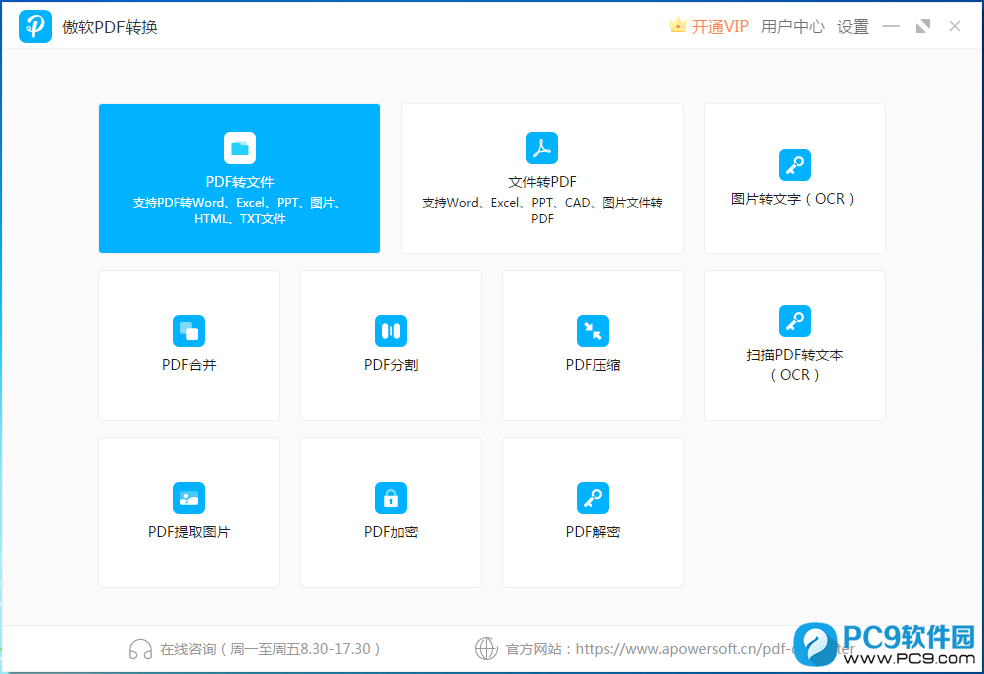Viewport: 984px width, 674px height.
Task: Click the VIP crown icon
Action: pyautogui.click(x=678, y=25)
